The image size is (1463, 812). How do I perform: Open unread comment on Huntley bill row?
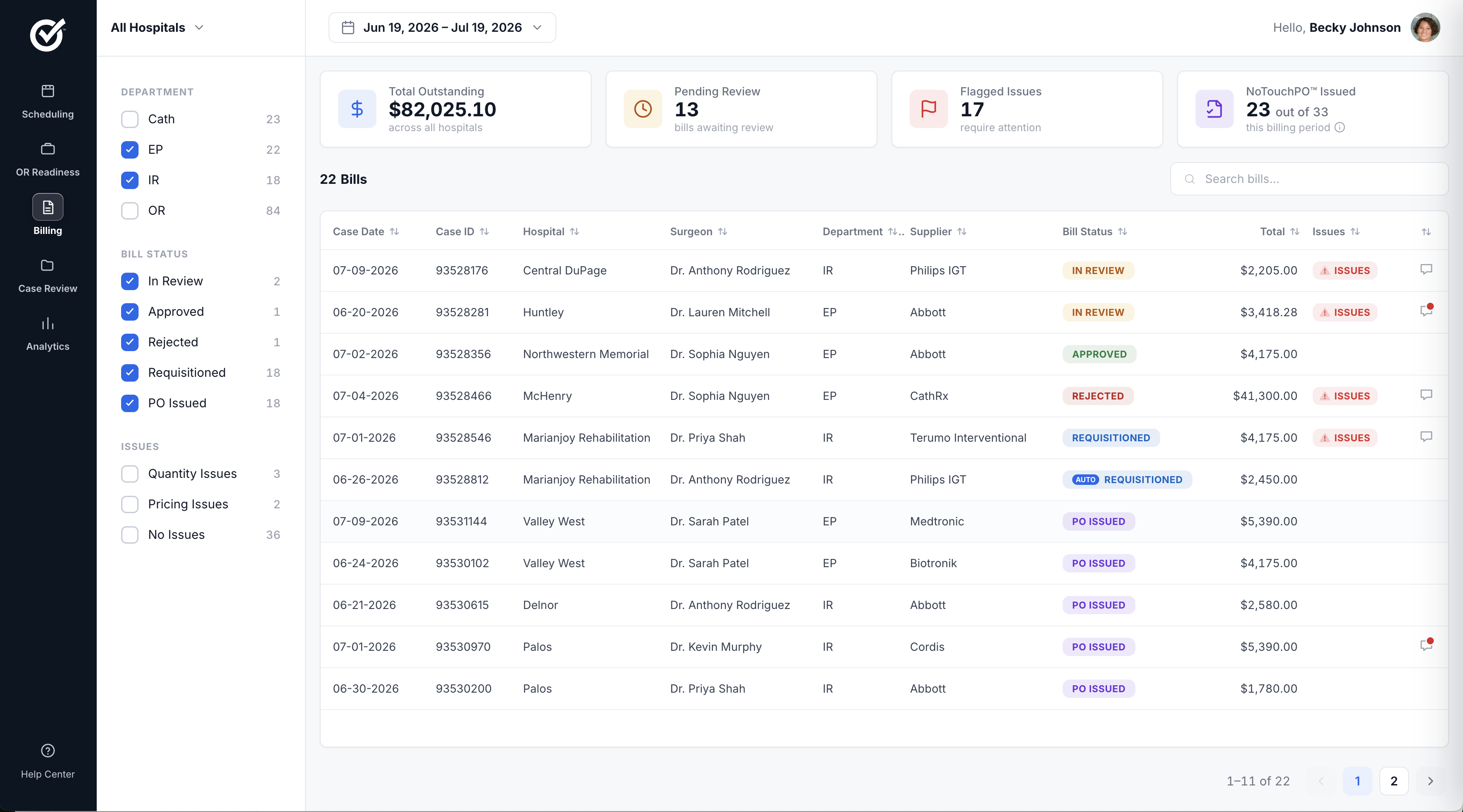[x=1426, y=310]
